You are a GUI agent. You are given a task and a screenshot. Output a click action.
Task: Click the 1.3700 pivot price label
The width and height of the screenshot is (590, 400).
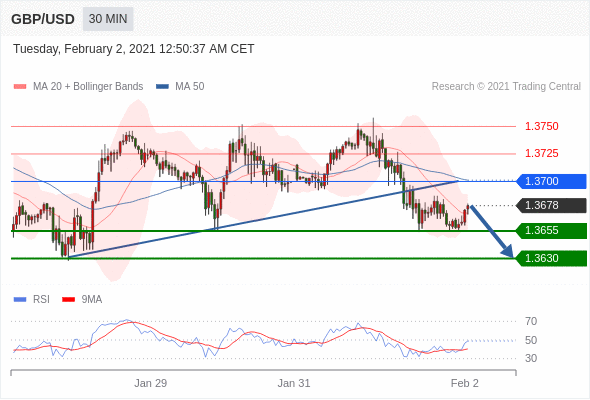click(x=551, y=181)
